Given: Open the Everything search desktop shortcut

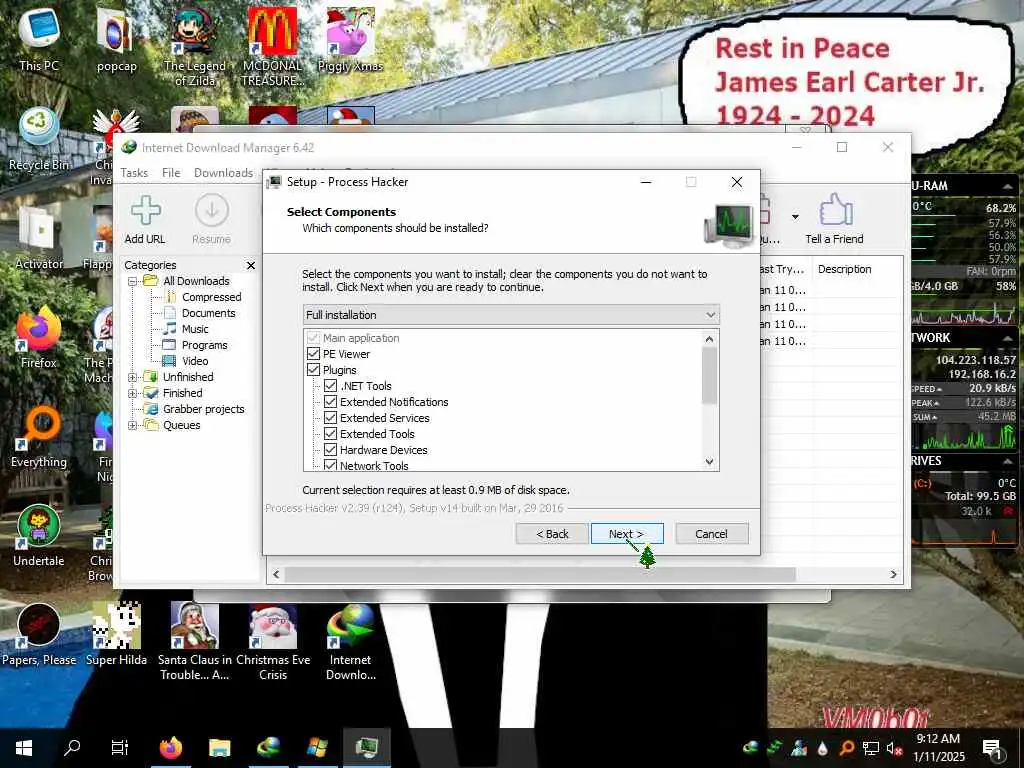Looking at the screenshot, I should [x=39, y=436].
